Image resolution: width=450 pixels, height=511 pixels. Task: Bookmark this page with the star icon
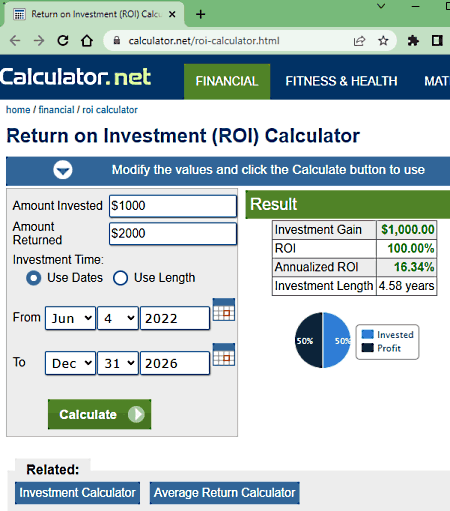point(383,41)
